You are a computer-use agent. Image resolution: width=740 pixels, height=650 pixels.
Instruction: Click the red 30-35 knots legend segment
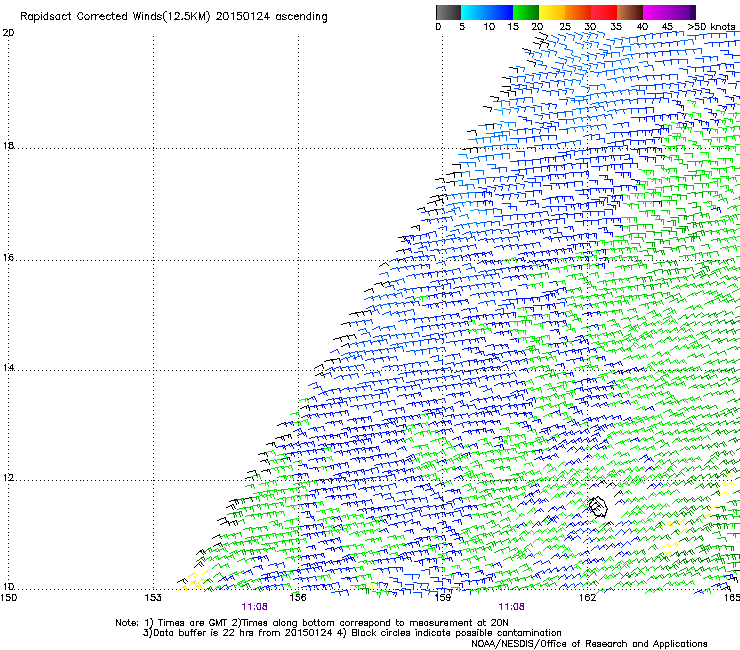coord(604,12)
